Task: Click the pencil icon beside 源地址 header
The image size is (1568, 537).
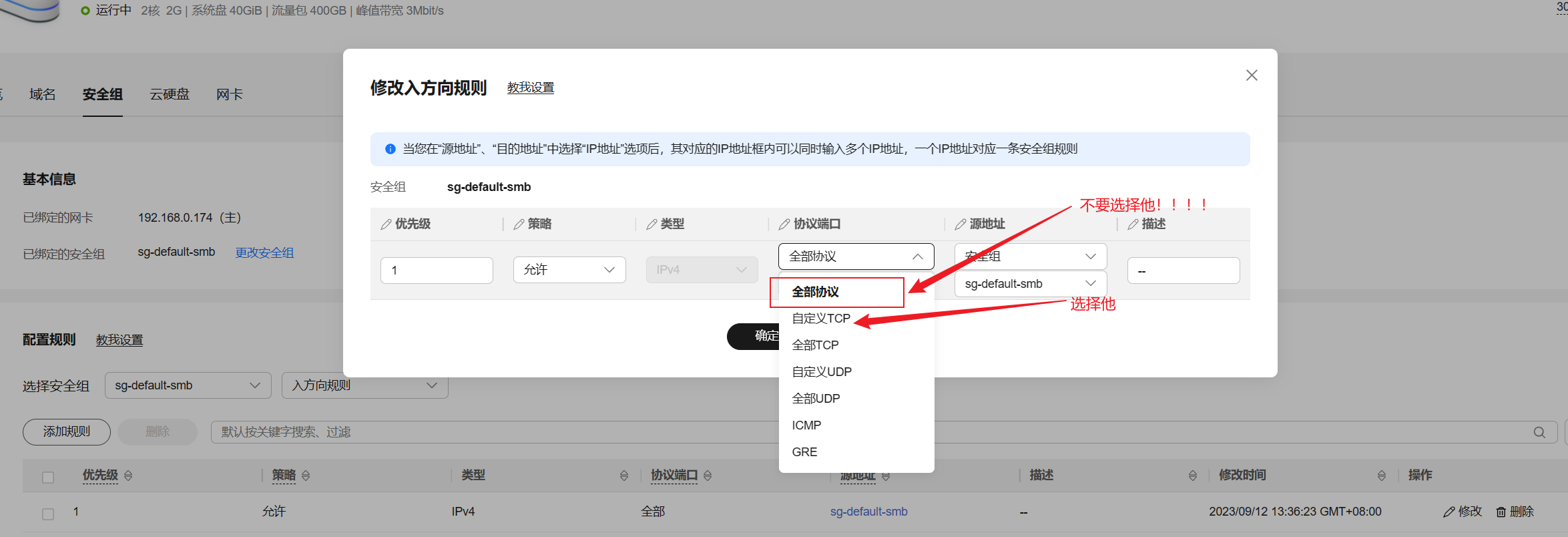Action: pos(961,224)
